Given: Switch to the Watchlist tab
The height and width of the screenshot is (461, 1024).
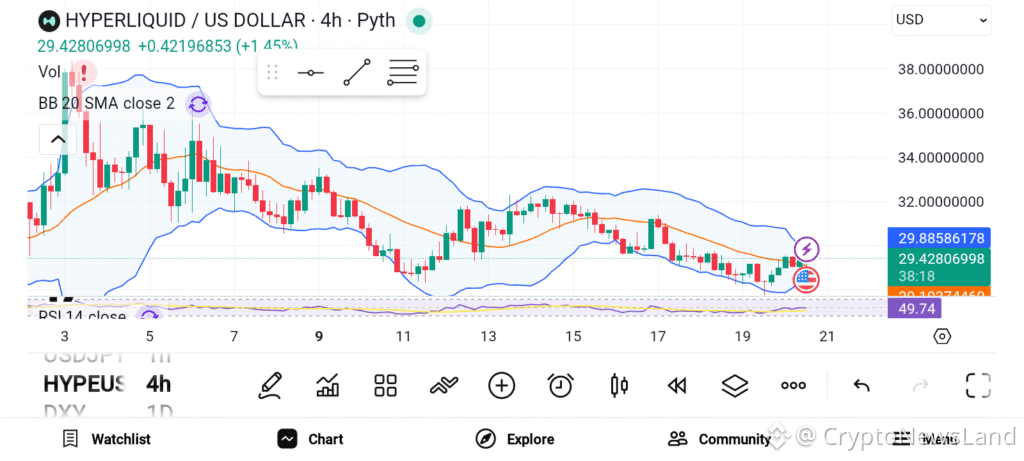Looking at the screenshot, I should click(106, 439).
